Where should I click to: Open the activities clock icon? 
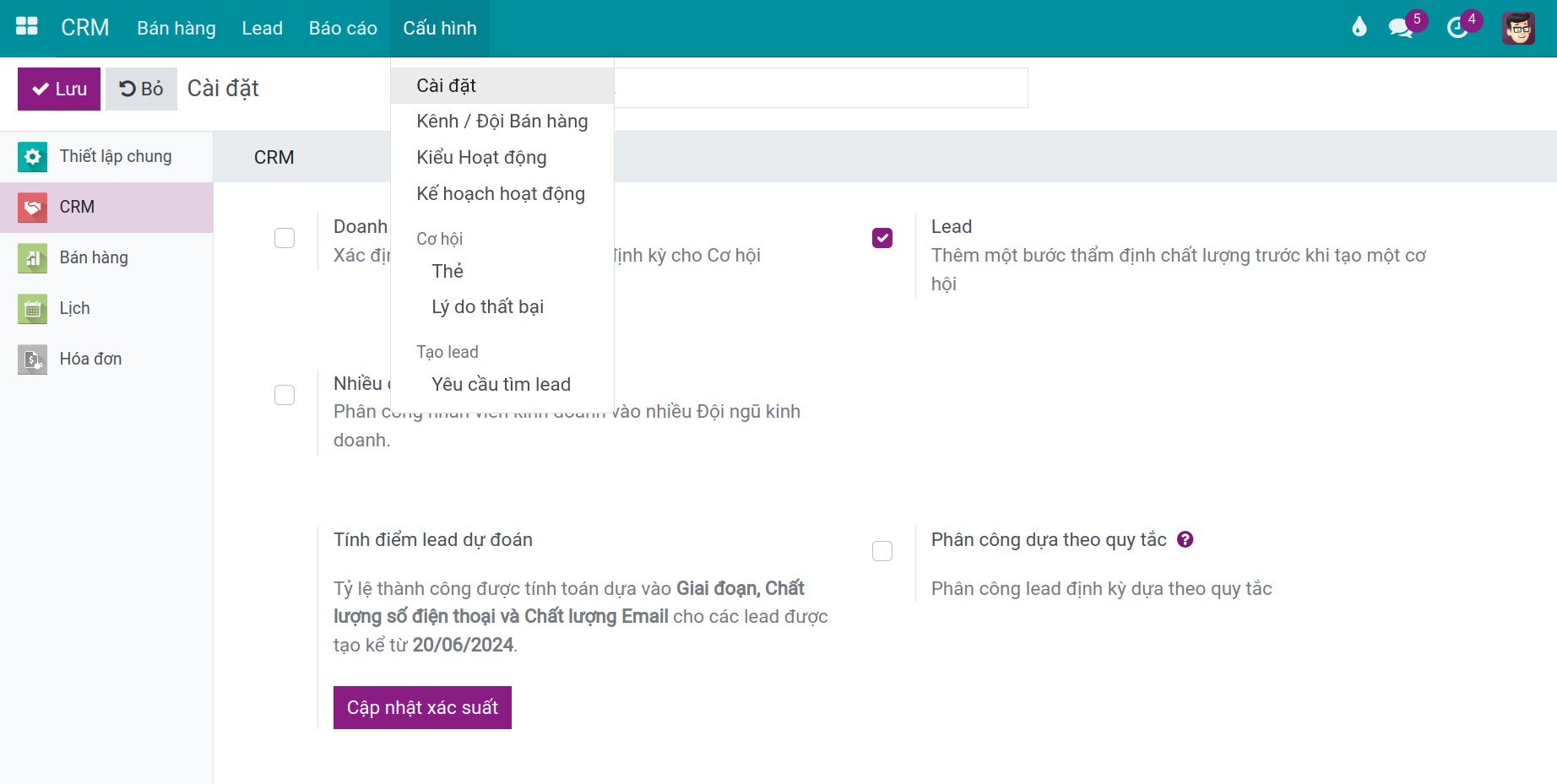[1457, 28]
